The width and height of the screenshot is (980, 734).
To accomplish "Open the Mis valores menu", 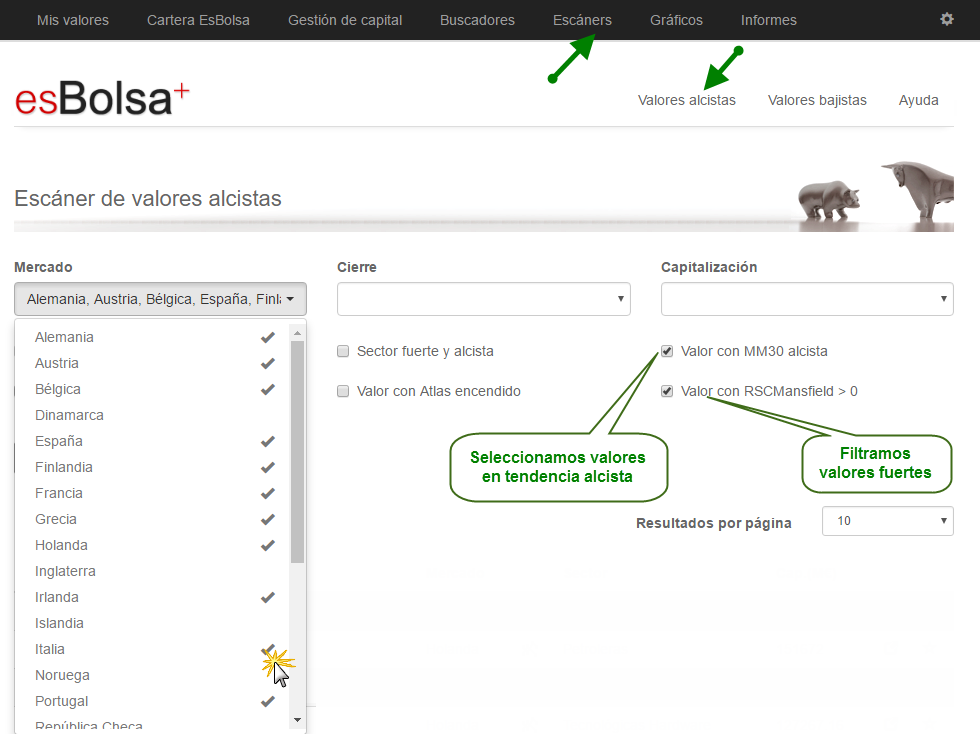I will tap(72, 20).
